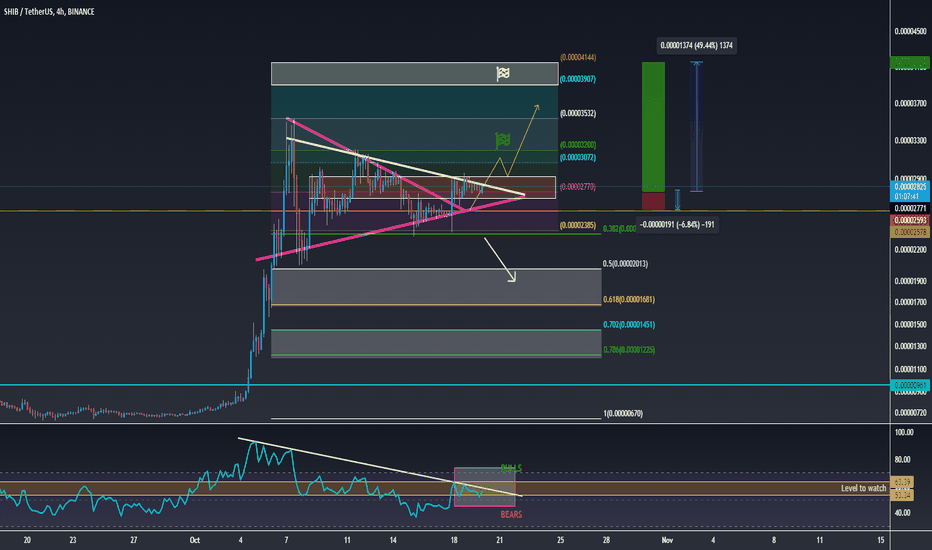Click the 18 date on the time axis
The image size is (932, 550).
(x=454, y=540)
